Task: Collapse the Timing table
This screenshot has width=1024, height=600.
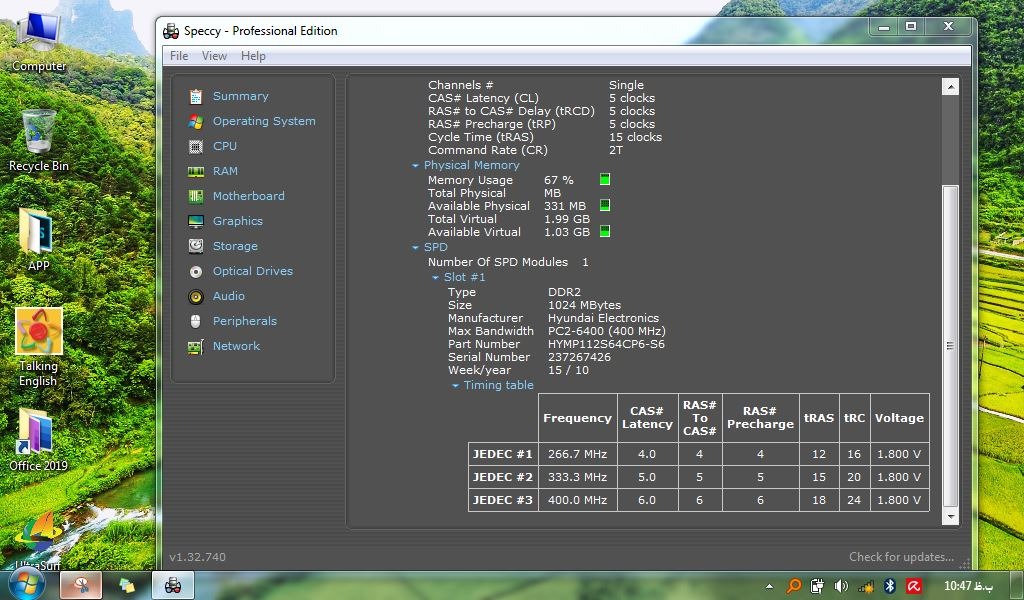Action: click(456, 386)
